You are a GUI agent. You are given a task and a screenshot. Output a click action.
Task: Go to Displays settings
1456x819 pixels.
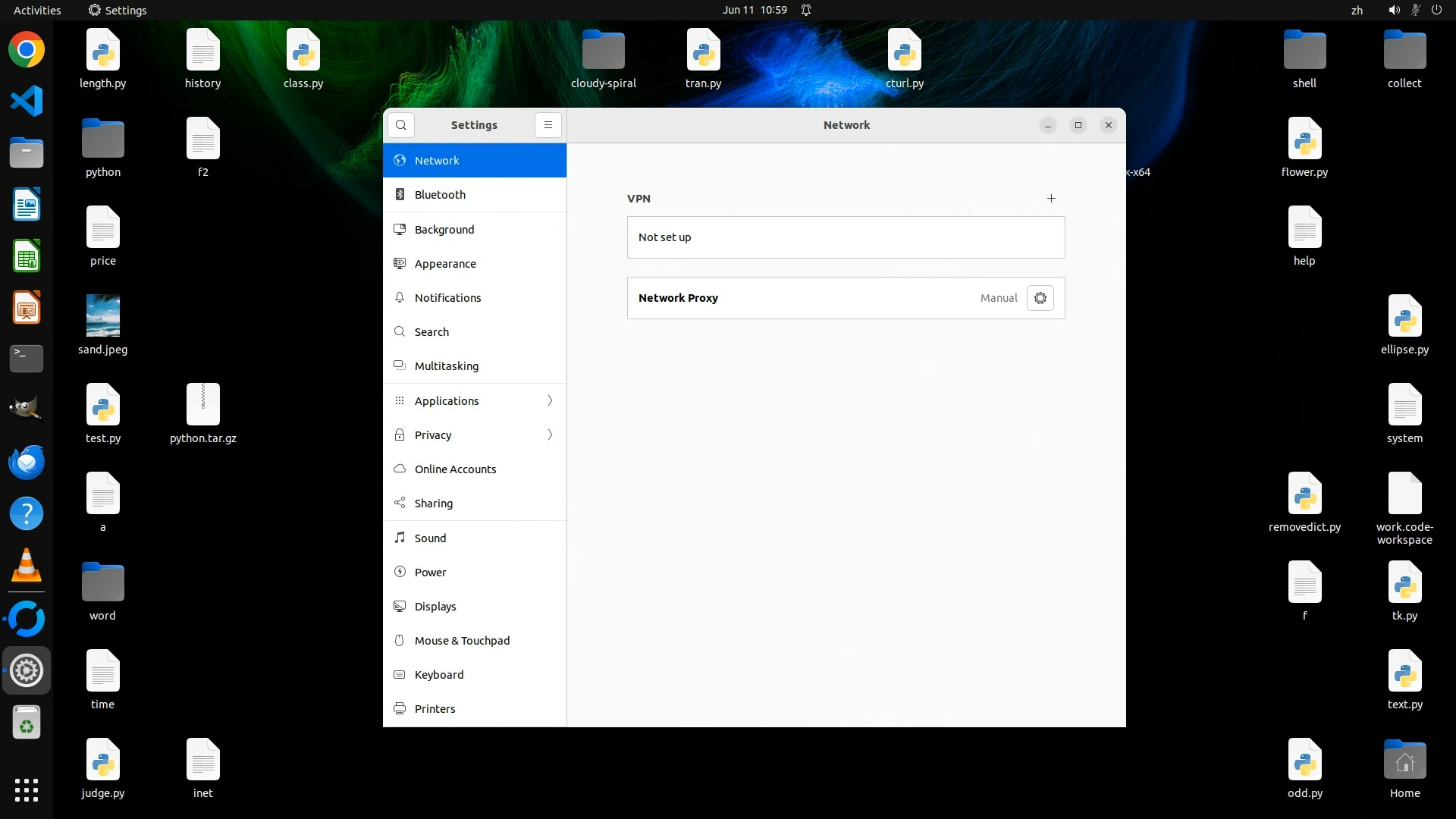(435, 607)
